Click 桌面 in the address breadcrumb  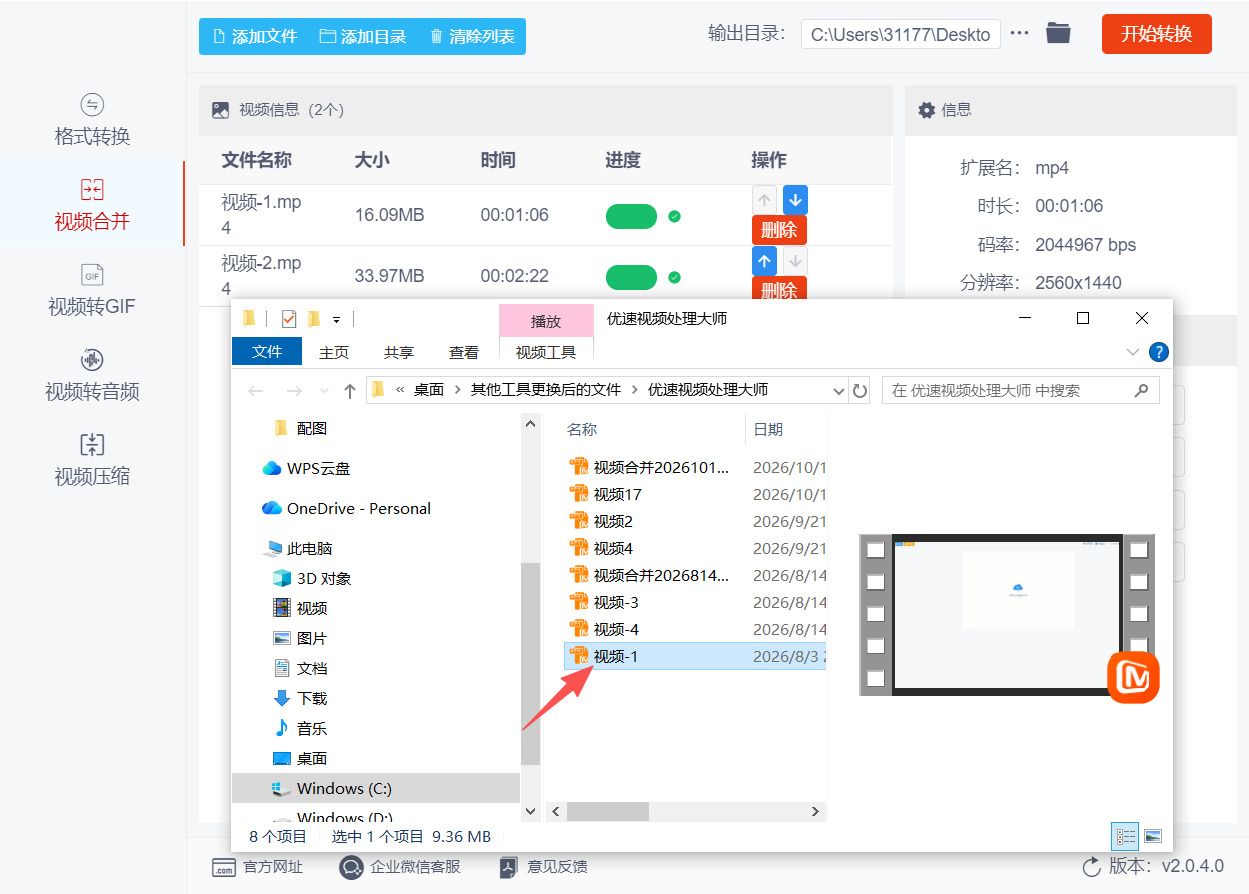click(x=429, y=390)
